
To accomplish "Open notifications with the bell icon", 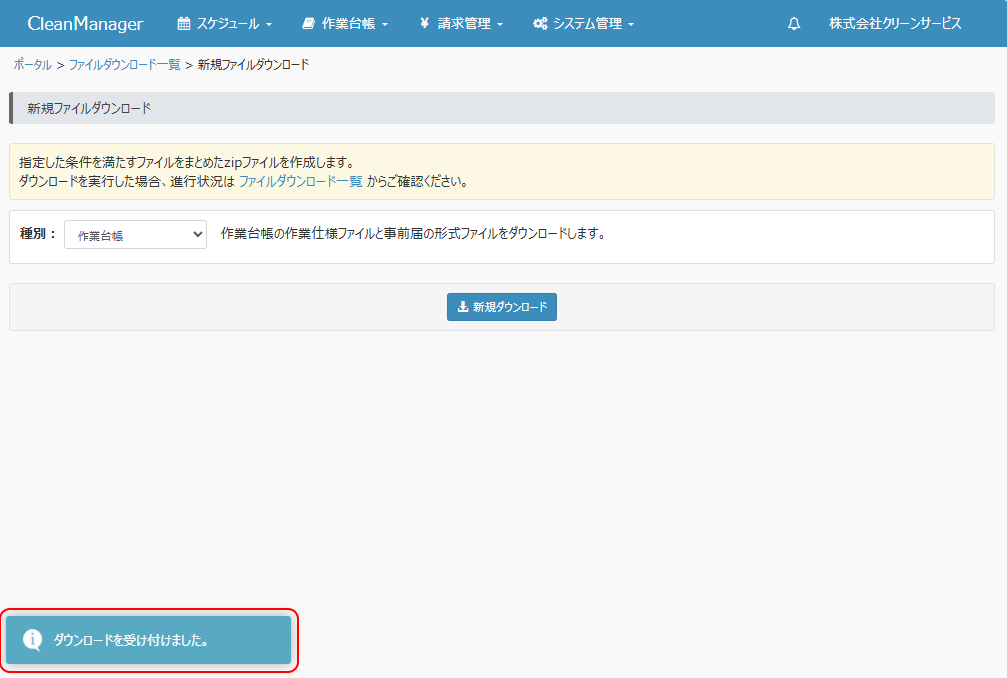I will click(x=794, y=24).
